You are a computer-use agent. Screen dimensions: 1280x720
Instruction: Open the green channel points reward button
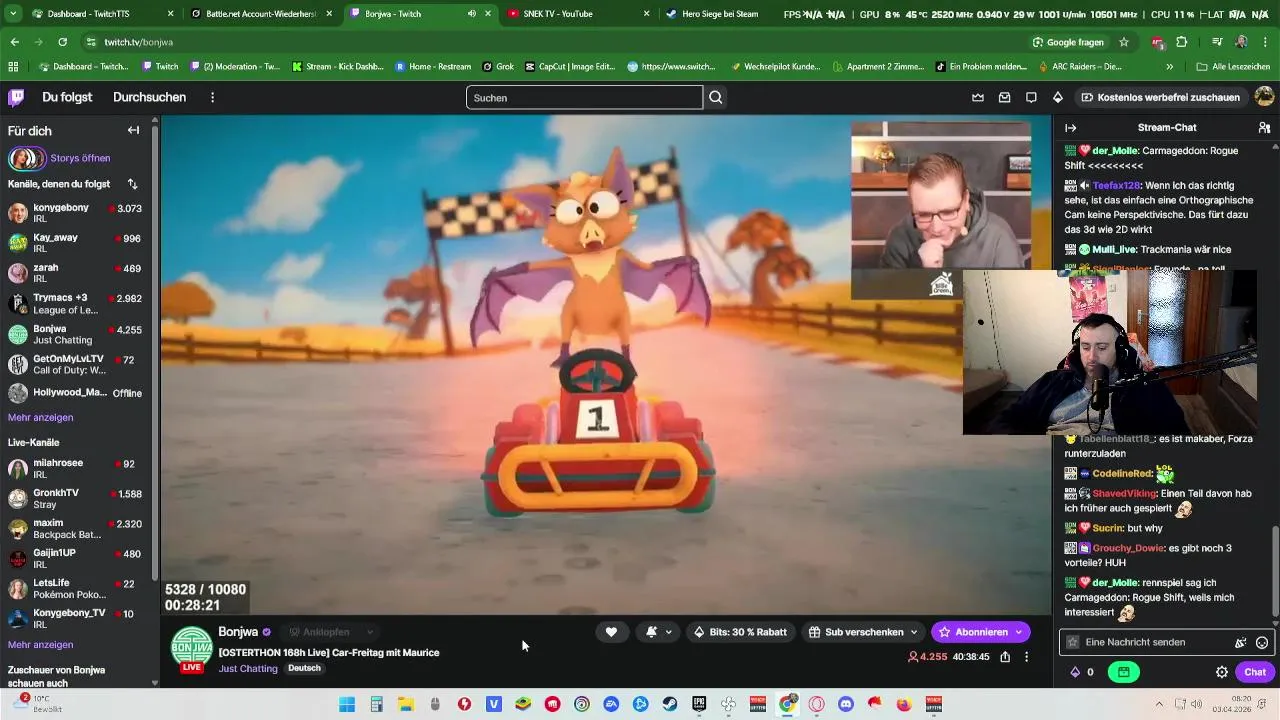pyautogui.click(x=1124, y=672)
